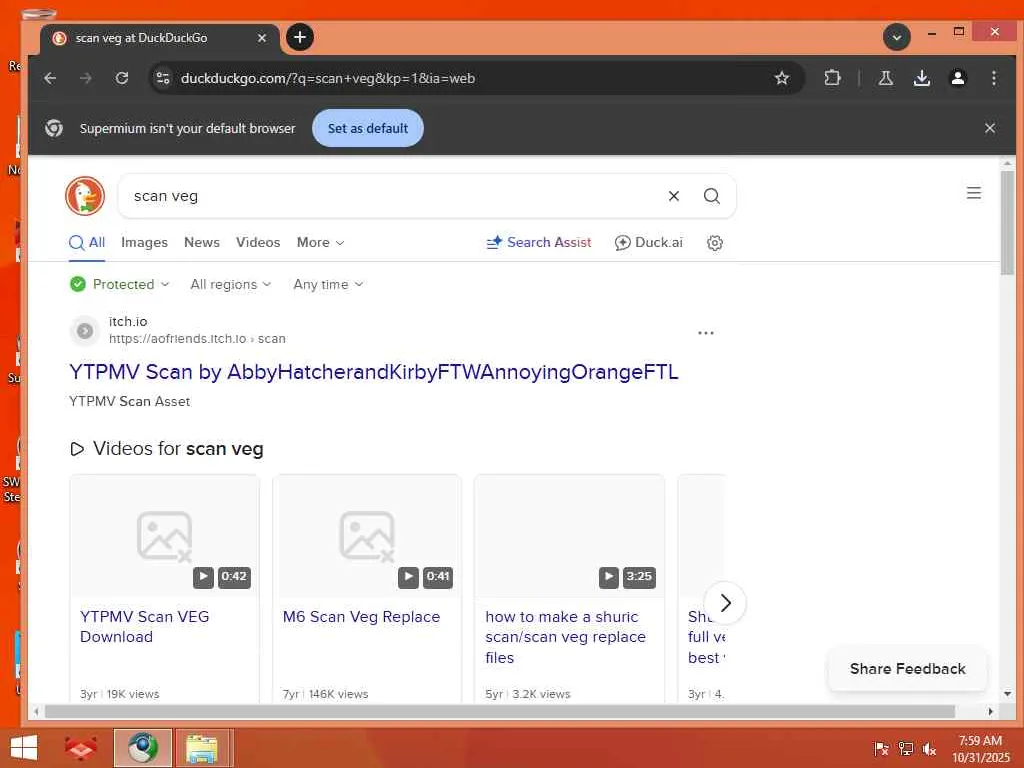Open search settings gear icon
Screen dimensions: 1024x768
[x=715, y=243]
